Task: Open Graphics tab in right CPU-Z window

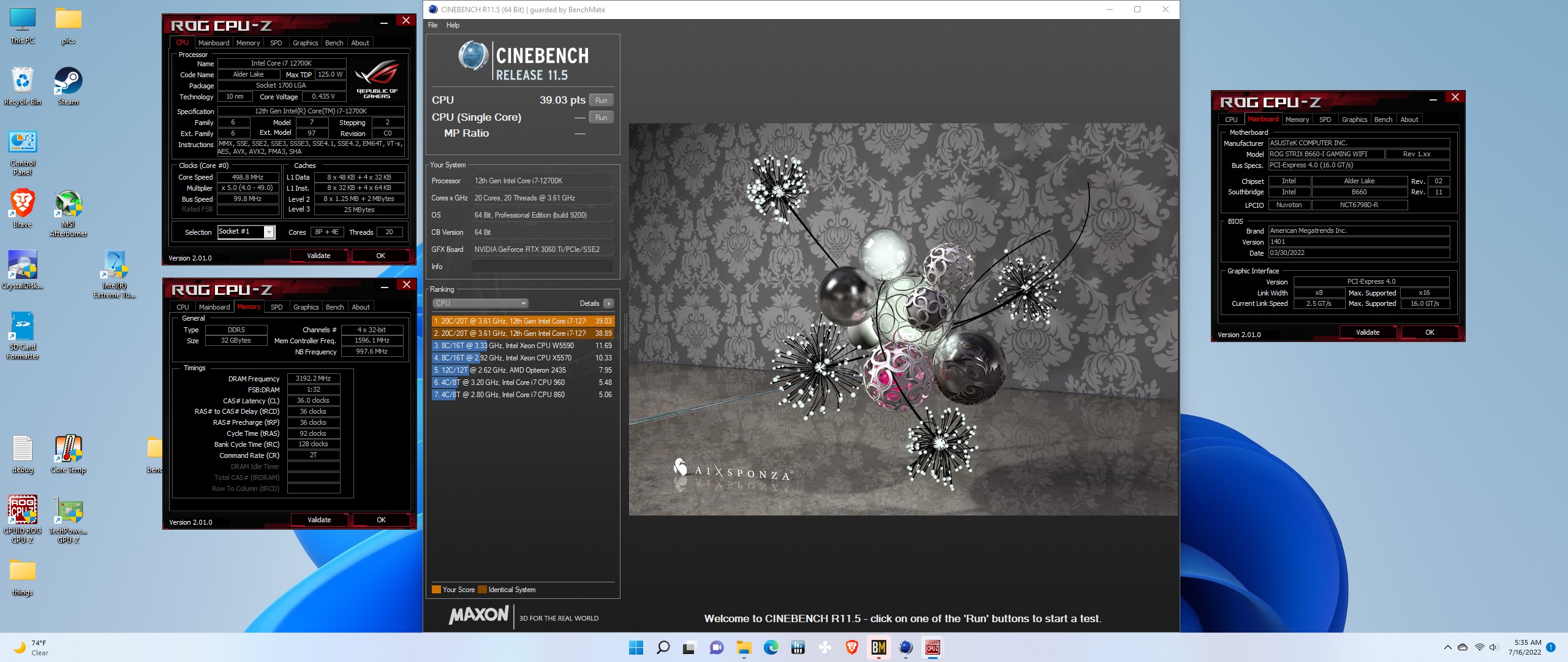Action: 1354,120
